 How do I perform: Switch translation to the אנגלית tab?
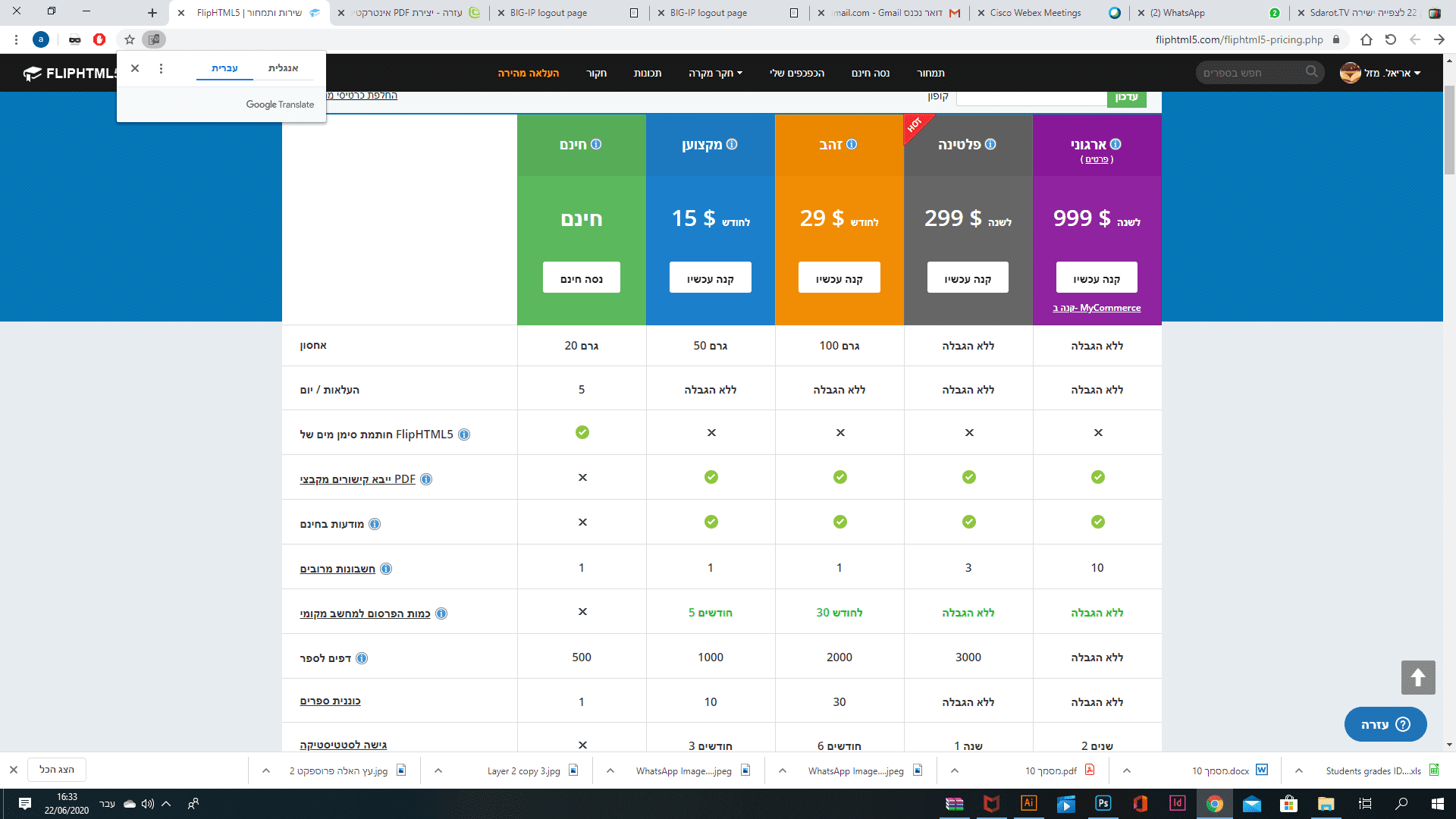pyautogui.click(x=283, y=68)
